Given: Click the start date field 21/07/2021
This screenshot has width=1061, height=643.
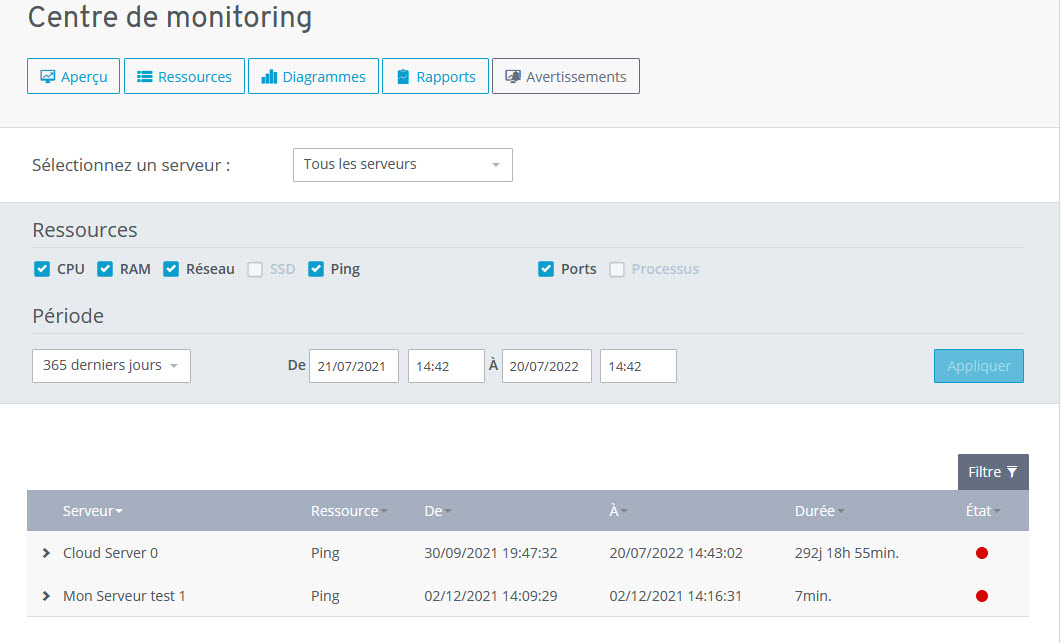Looking at the screenshot, I should click(354, 366).
